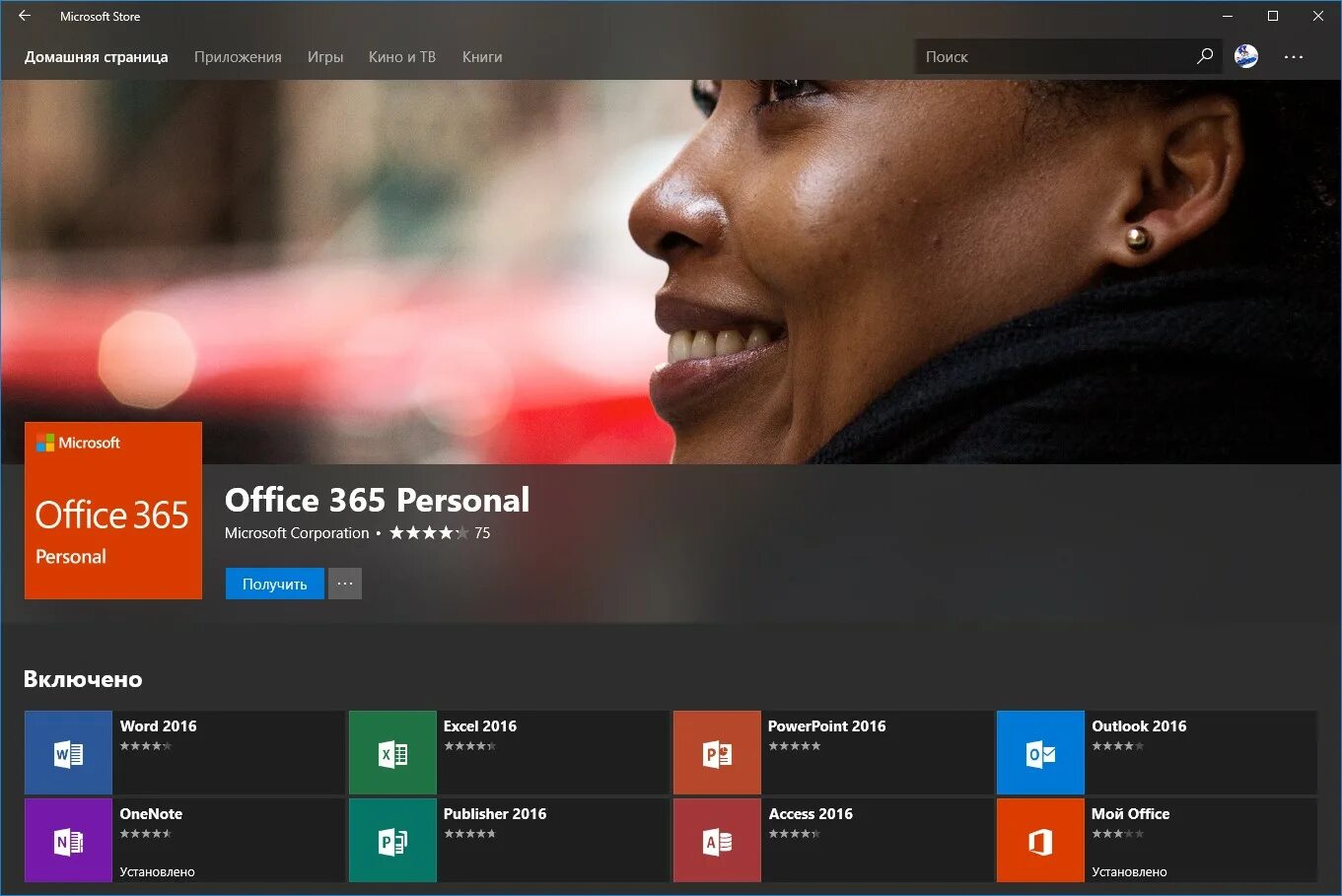This screenshot has height=896, width=1342.
Task: Click the Включено section heading
Action: (x=83, y=679)
